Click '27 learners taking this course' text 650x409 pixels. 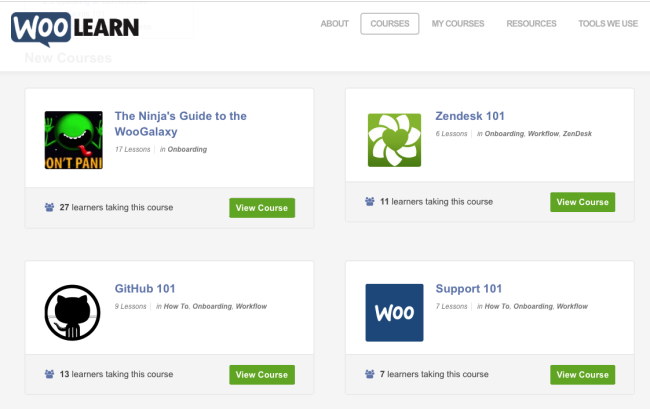[x=116, y=207]
